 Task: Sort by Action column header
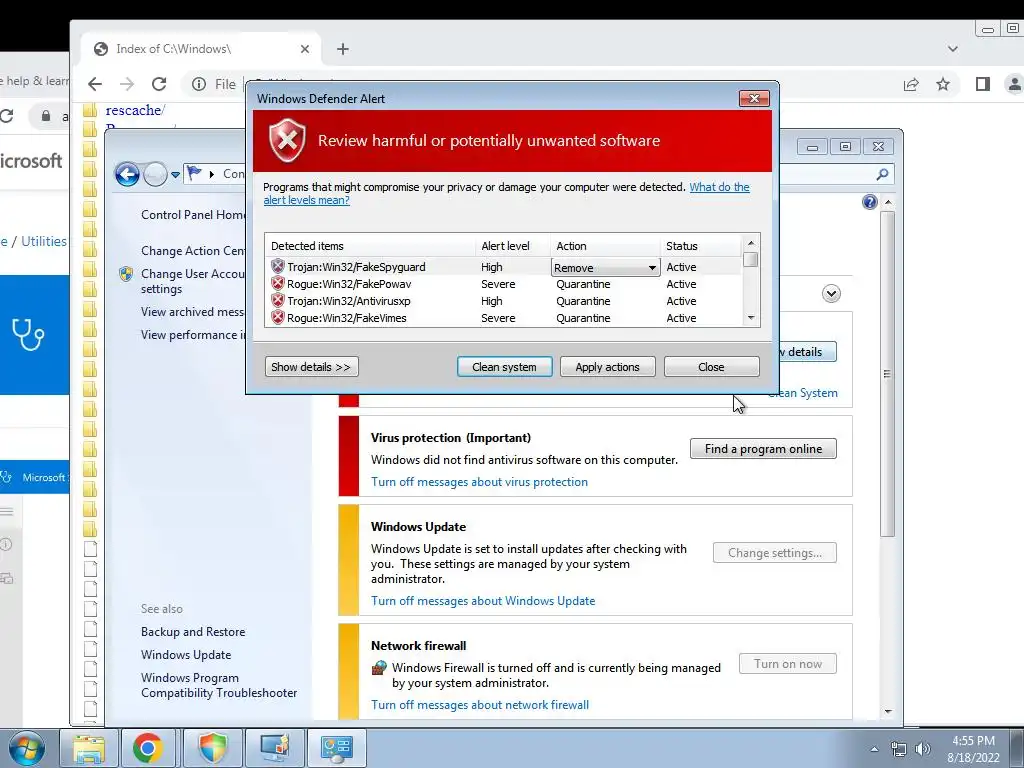click(605, 246)
